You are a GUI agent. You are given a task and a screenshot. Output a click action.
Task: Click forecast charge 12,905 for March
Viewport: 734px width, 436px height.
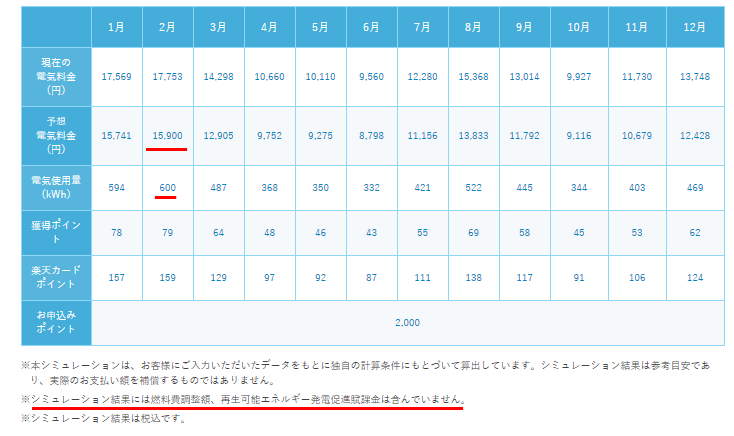(219, 136)
